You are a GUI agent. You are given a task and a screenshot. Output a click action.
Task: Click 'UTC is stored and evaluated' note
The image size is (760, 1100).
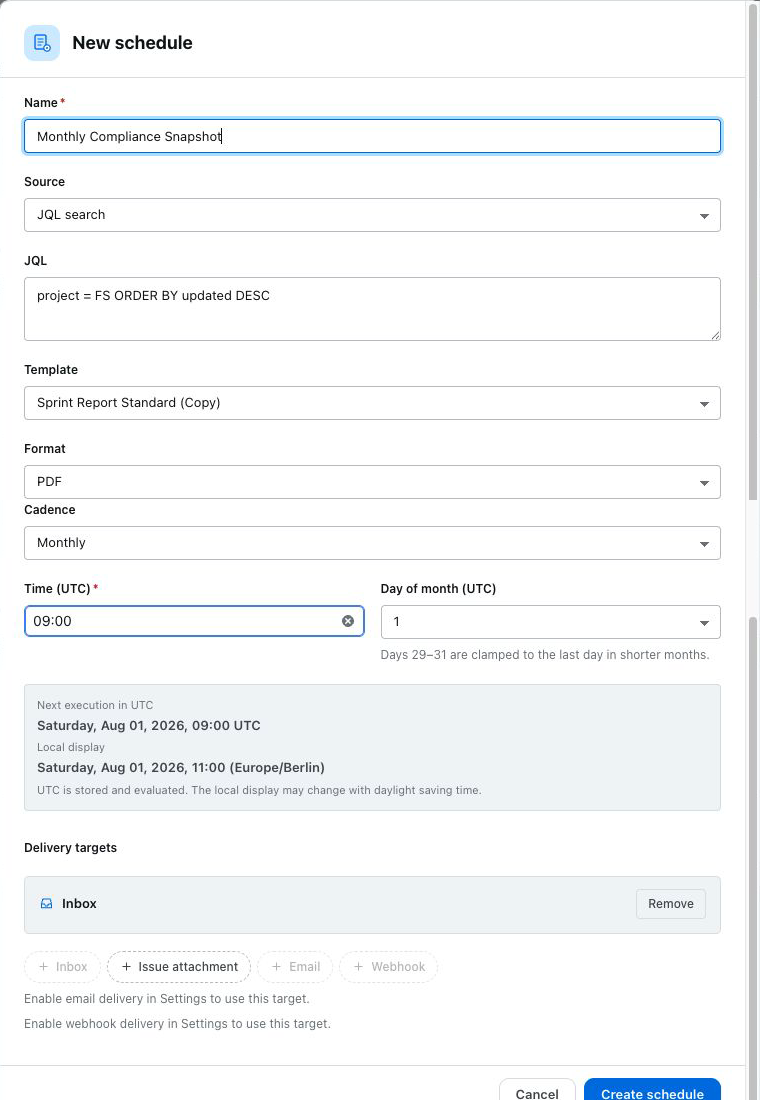[x=259, y=790]
